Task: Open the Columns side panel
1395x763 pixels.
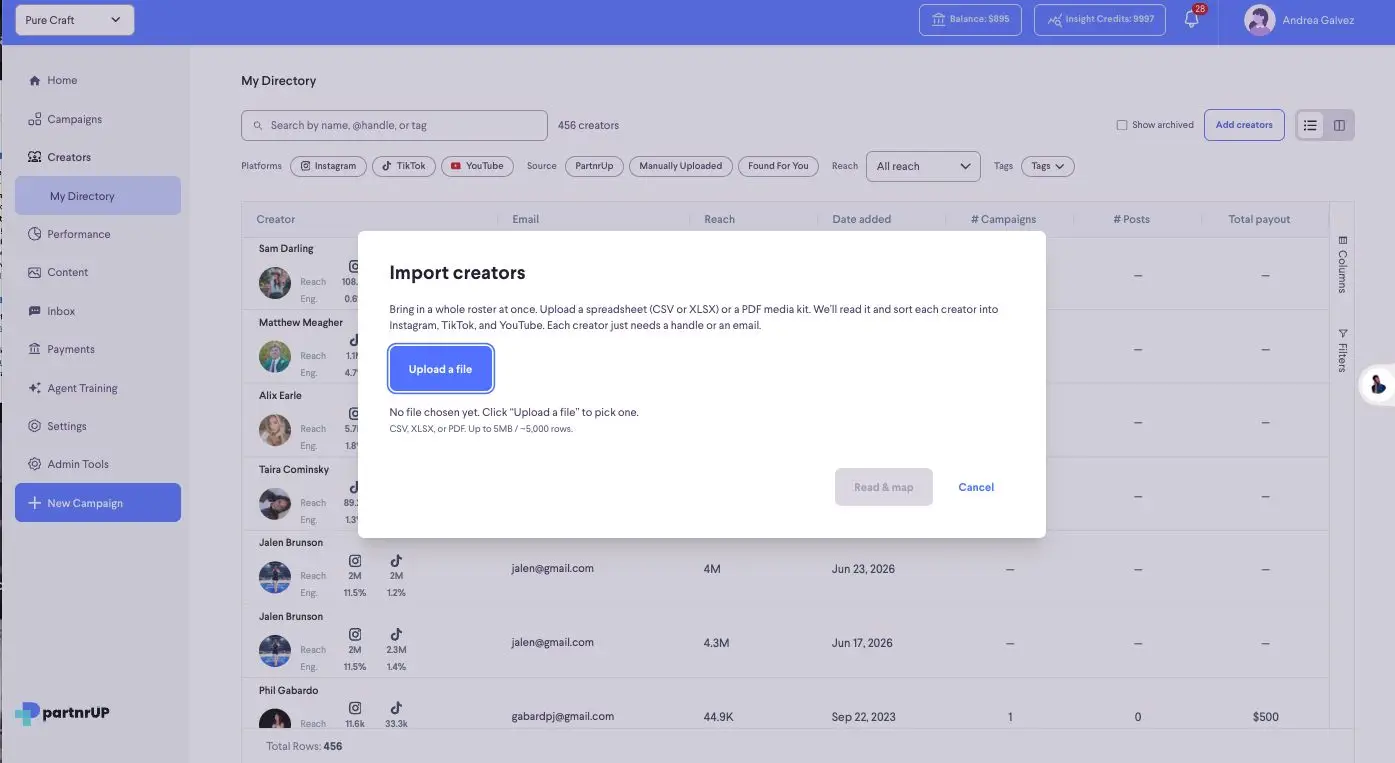Action: (x=1342, y=265)
